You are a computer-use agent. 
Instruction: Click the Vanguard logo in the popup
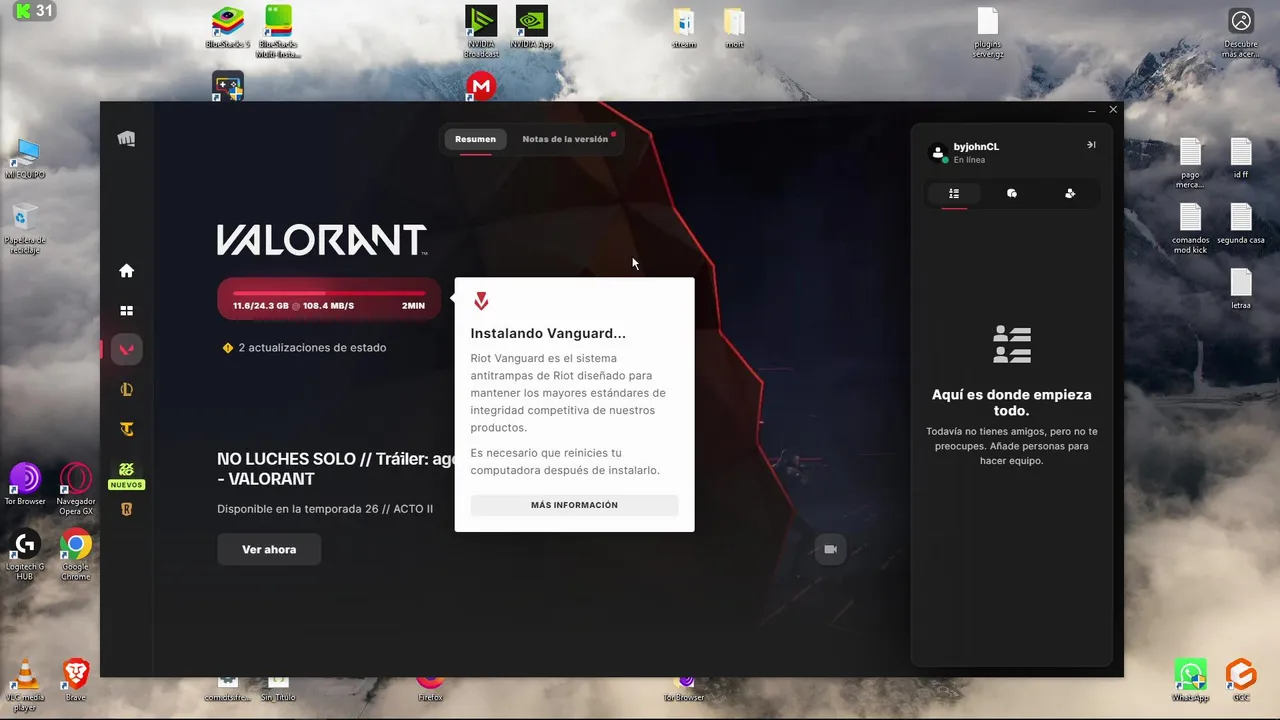481,301
